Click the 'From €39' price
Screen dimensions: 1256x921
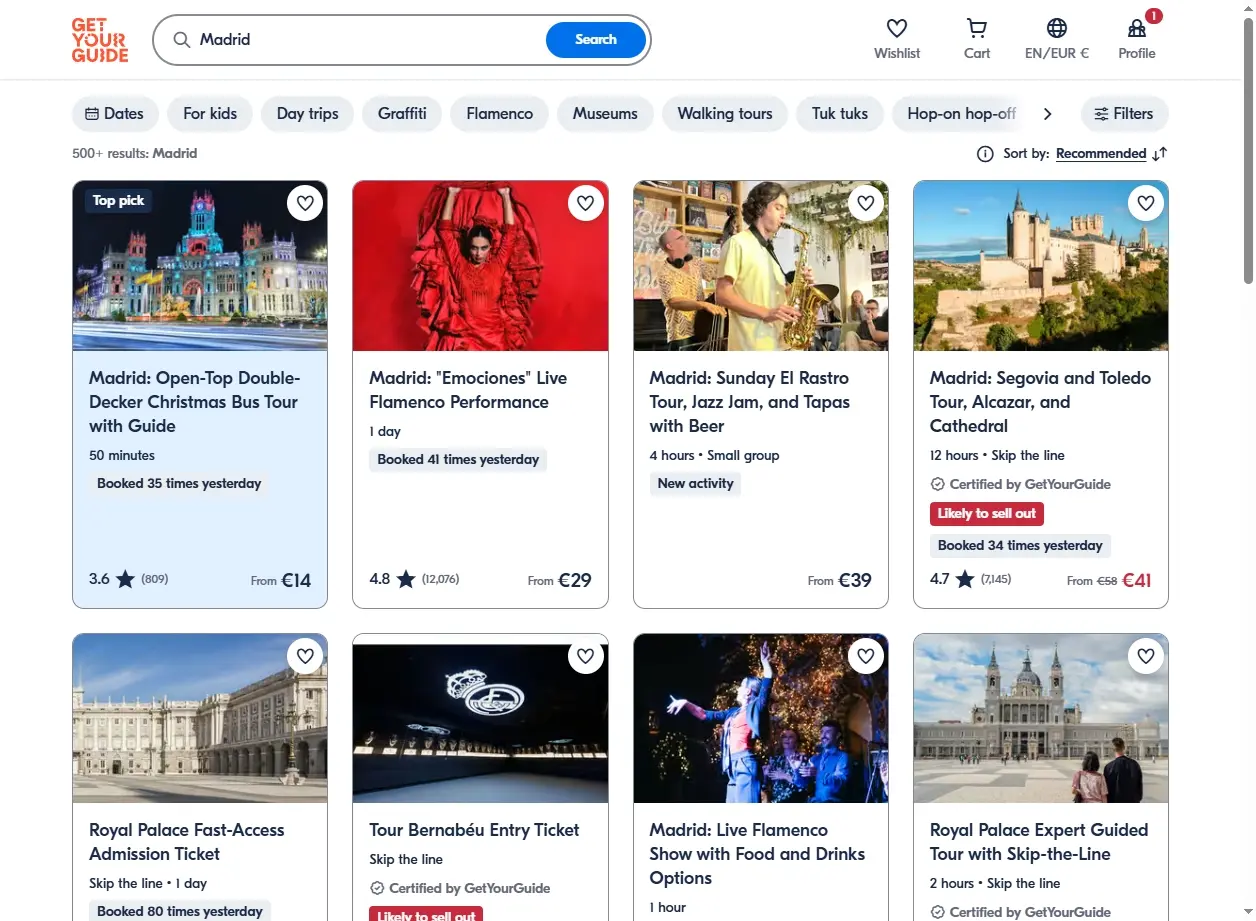coord(840,580)
